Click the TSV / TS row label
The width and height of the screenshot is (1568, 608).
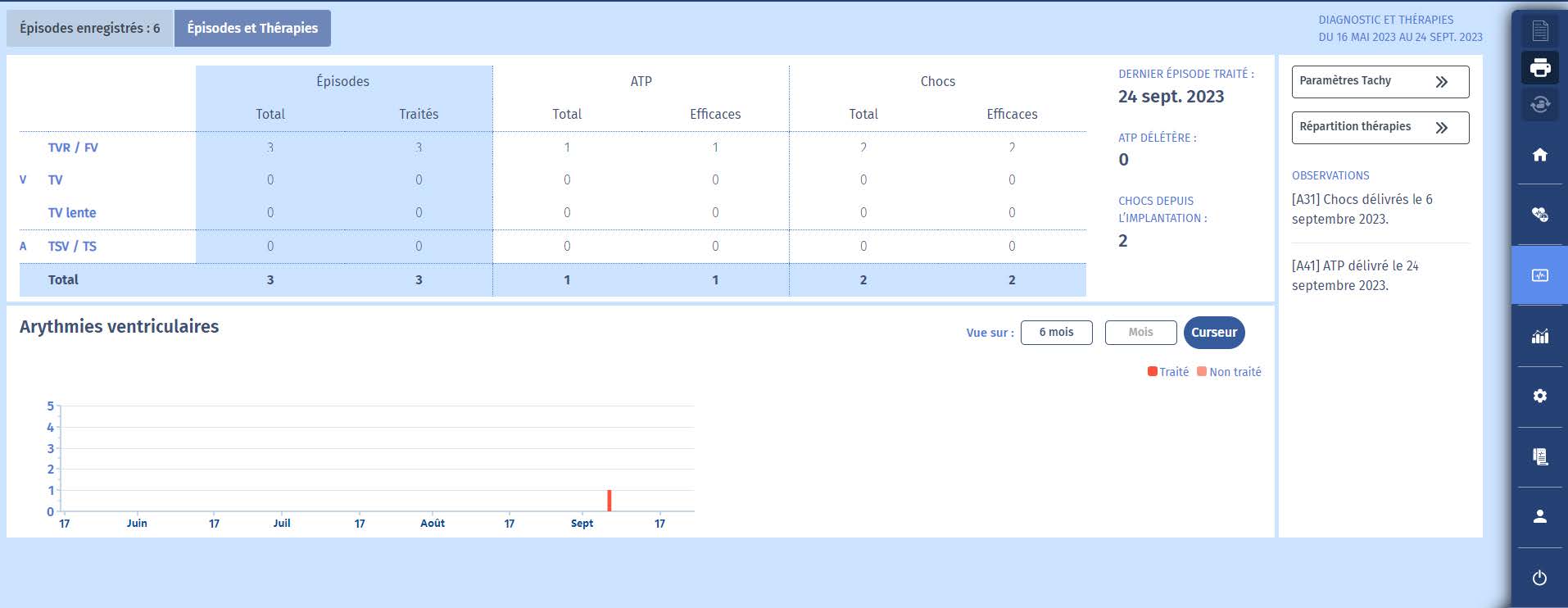point(72,247)
